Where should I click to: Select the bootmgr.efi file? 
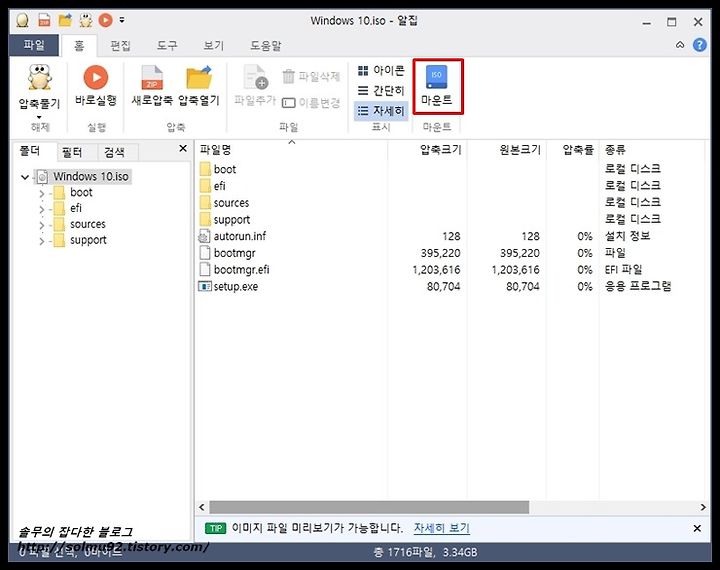pos(241,270)
